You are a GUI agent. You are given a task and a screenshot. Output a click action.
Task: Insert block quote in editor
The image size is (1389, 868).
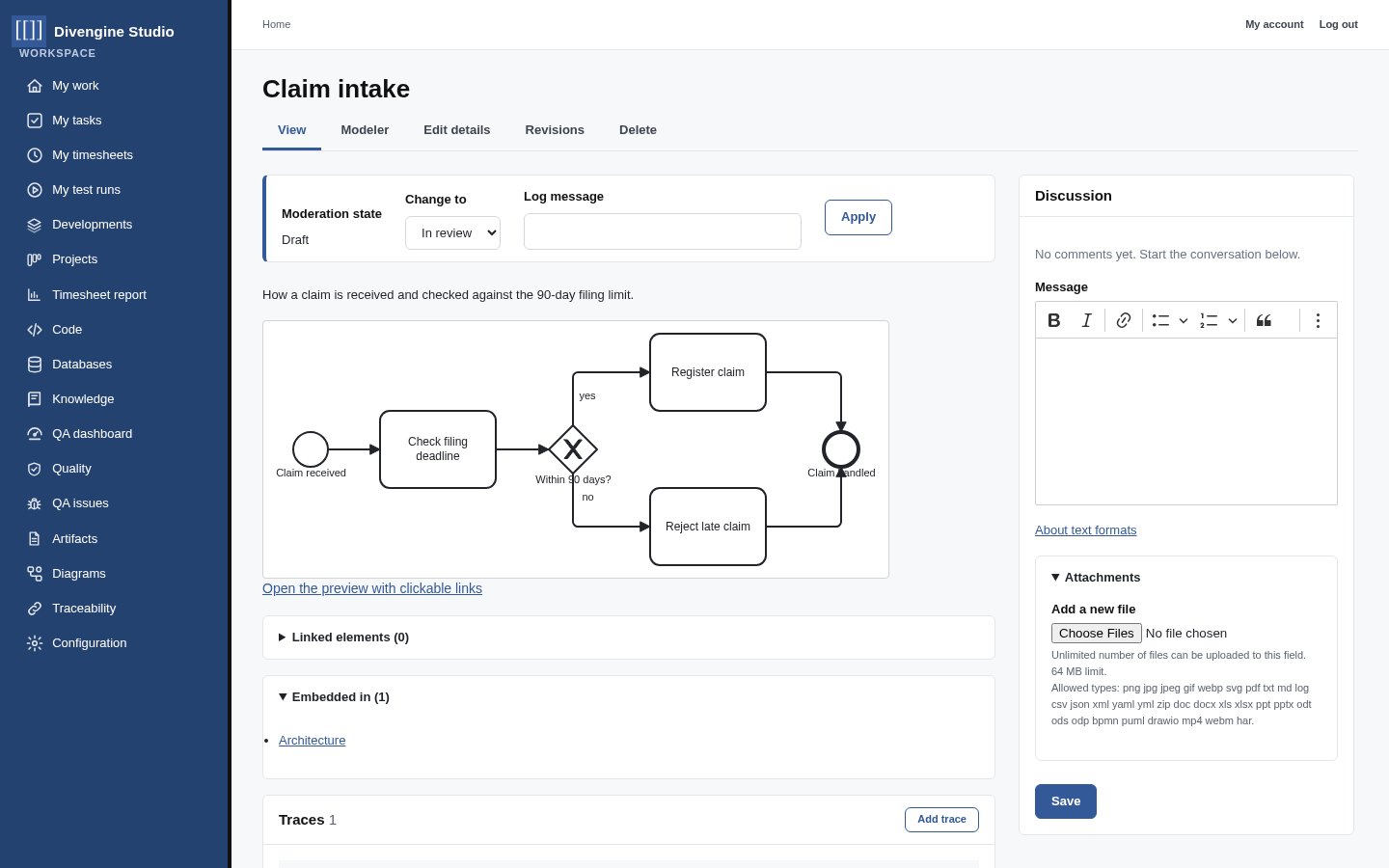(x=1264, y=320)
